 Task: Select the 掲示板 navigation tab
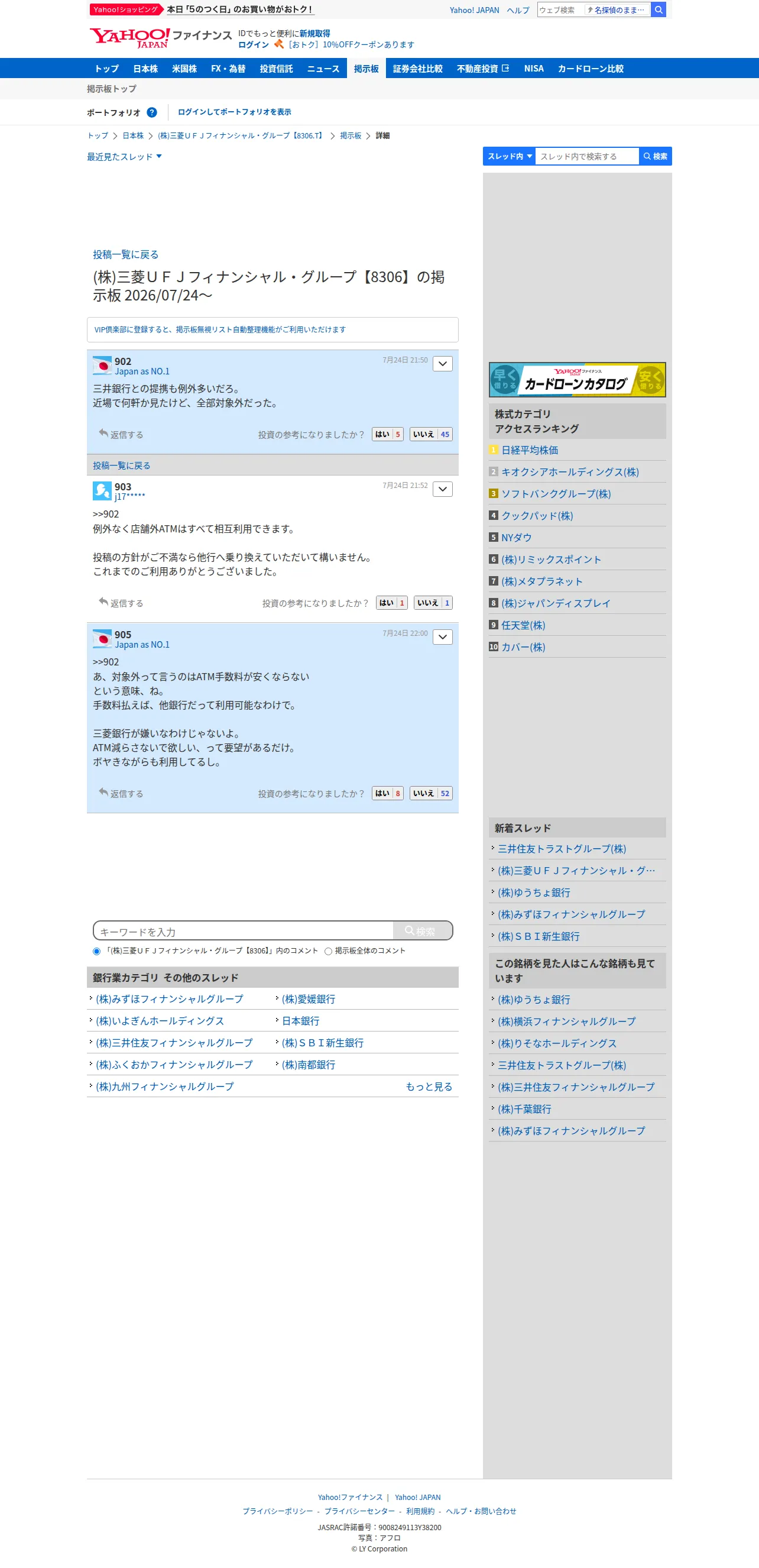click(x=366, y=69)
